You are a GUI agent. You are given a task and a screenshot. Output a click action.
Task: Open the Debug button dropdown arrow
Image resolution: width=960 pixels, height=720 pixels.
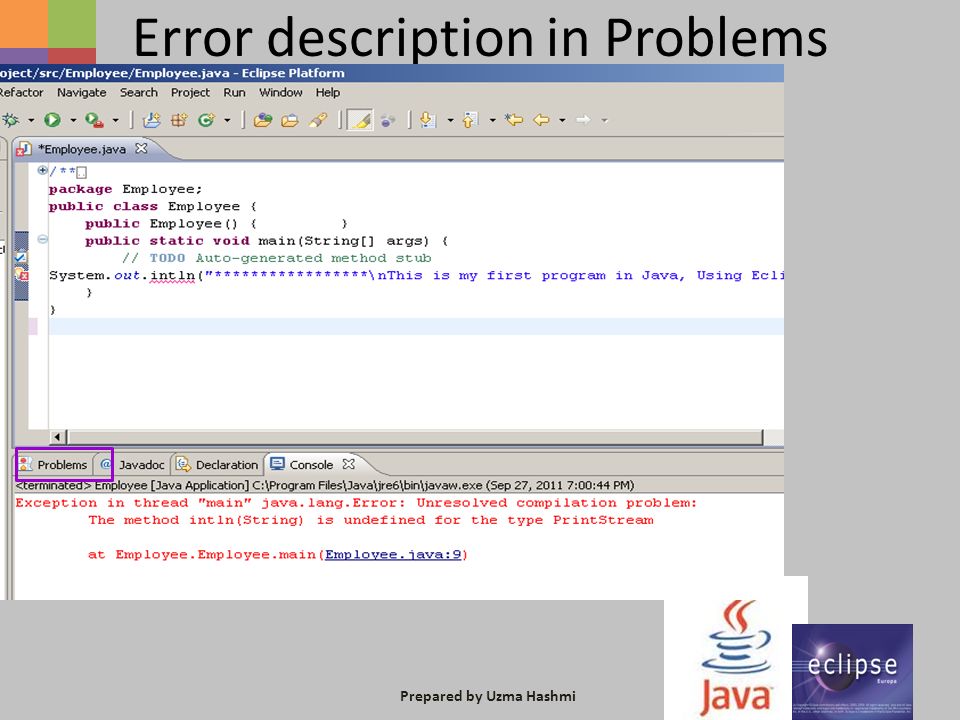[31, 121]
